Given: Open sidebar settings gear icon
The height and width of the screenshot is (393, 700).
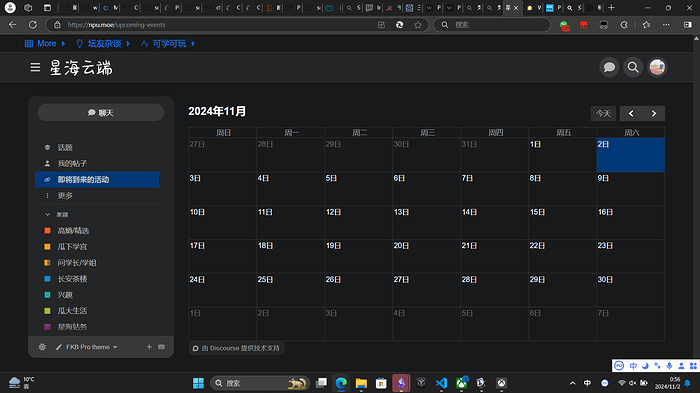Looking at the screenshot, I should 42,347.
